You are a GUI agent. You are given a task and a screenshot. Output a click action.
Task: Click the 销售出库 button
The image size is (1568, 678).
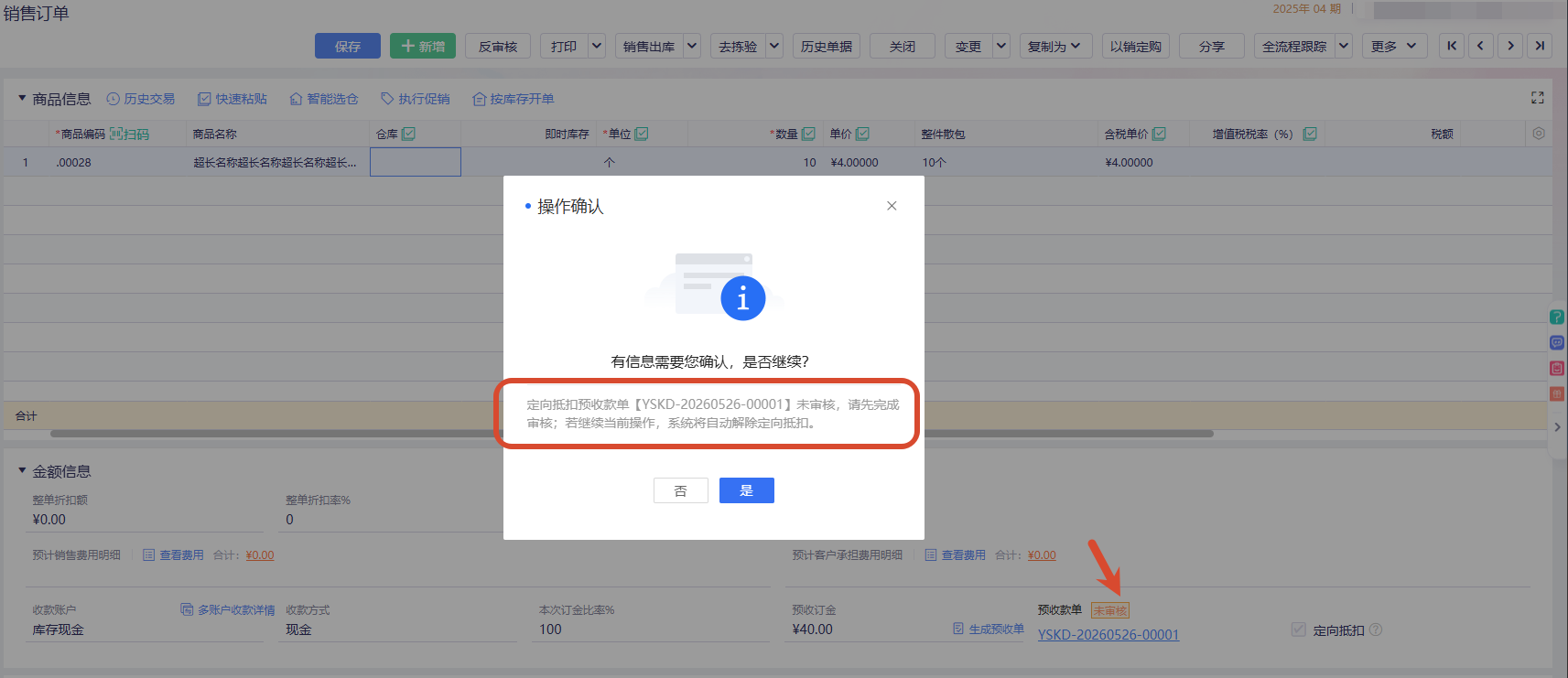click(x=649, y=46)
